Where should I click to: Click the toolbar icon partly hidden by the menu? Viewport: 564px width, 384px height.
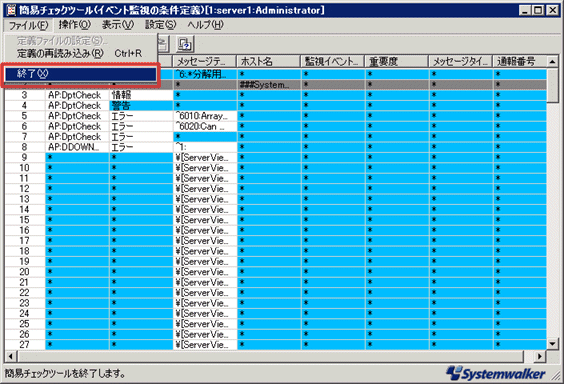163,45
